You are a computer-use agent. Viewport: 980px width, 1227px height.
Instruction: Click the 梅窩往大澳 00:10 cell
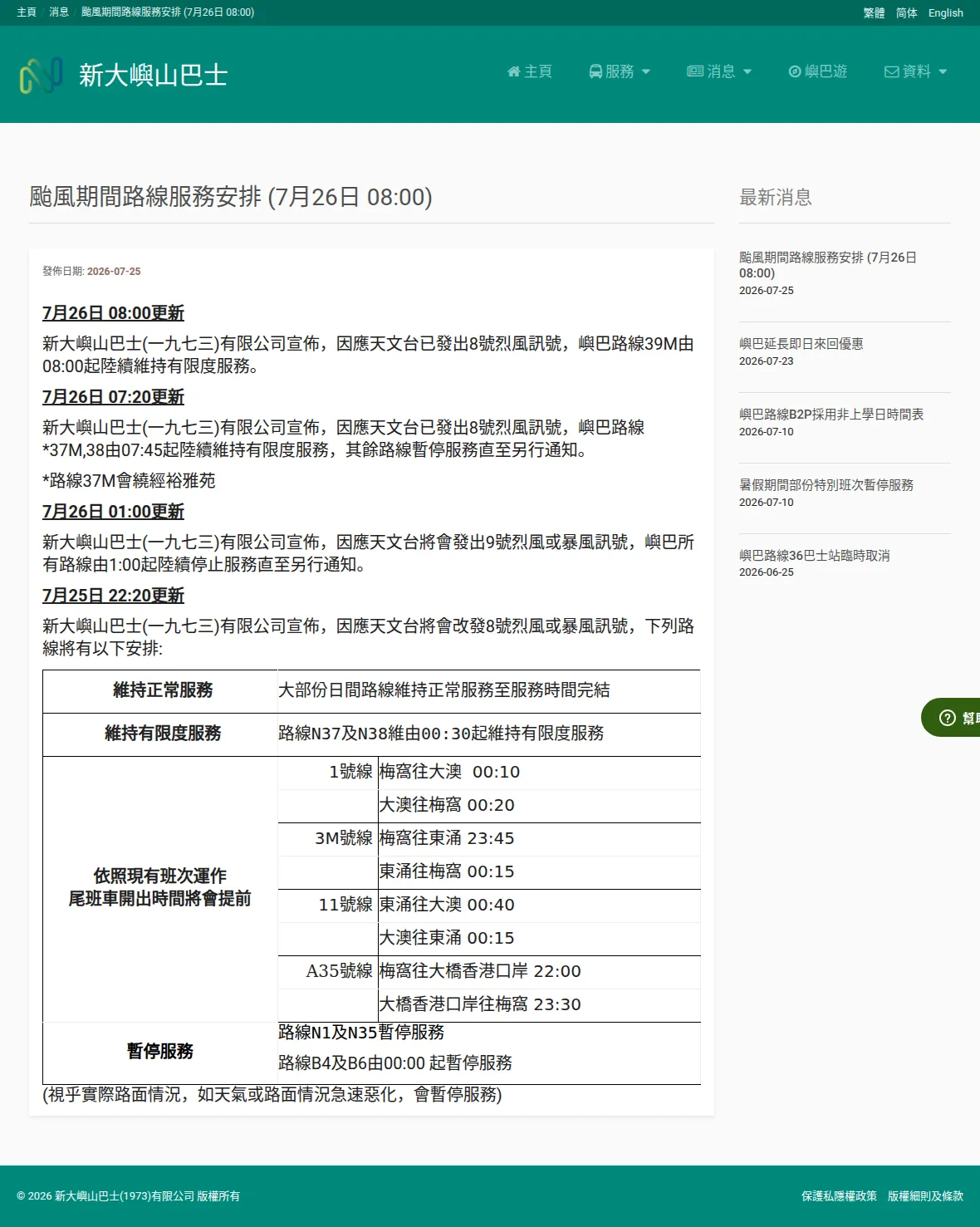coord(539,773)
